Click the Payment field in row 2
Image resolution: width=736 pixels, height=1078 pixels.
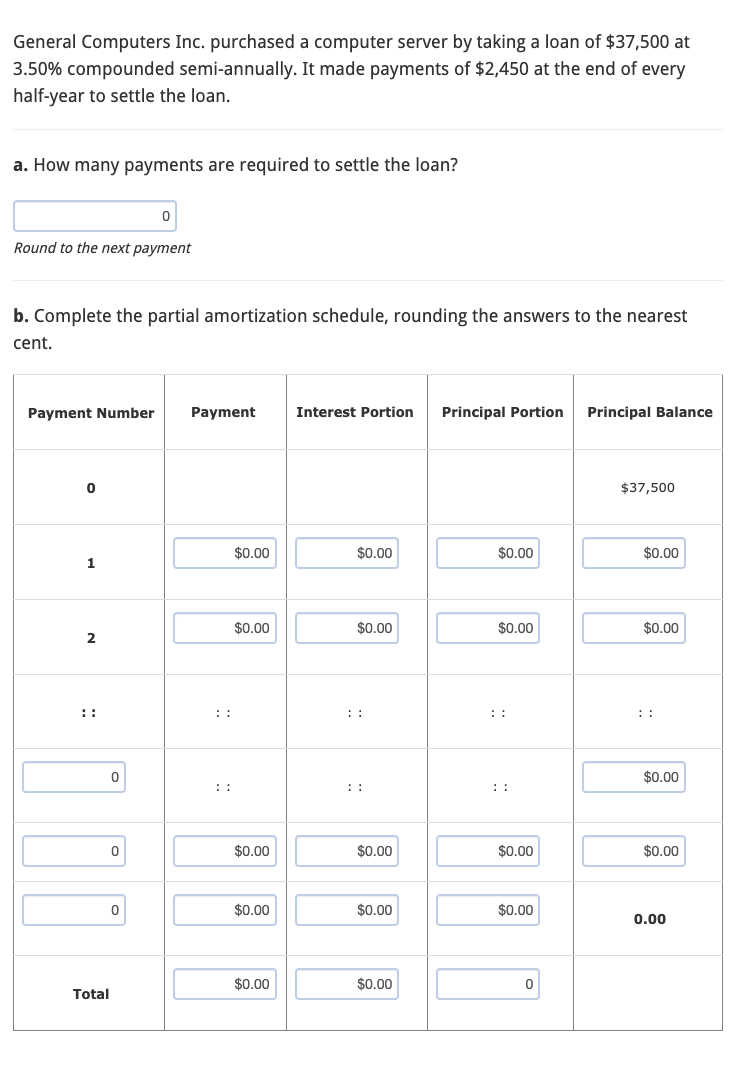tap(224, 628)
